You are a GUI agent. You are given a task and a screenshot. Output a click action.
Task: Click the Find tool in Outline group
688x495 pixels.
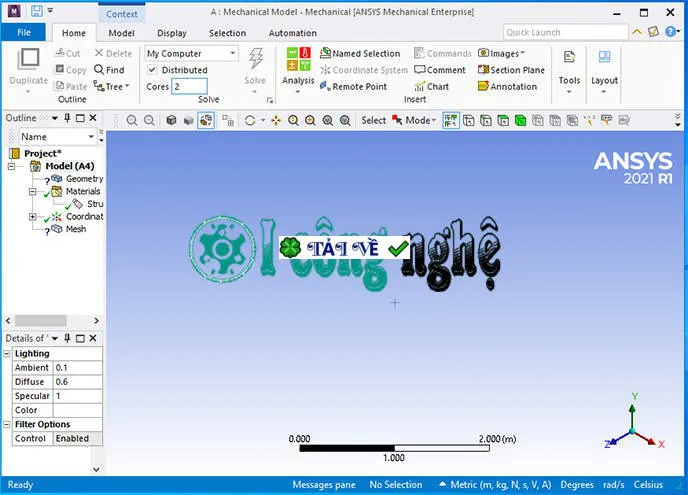pyautogui.click(x=109, y=70)
